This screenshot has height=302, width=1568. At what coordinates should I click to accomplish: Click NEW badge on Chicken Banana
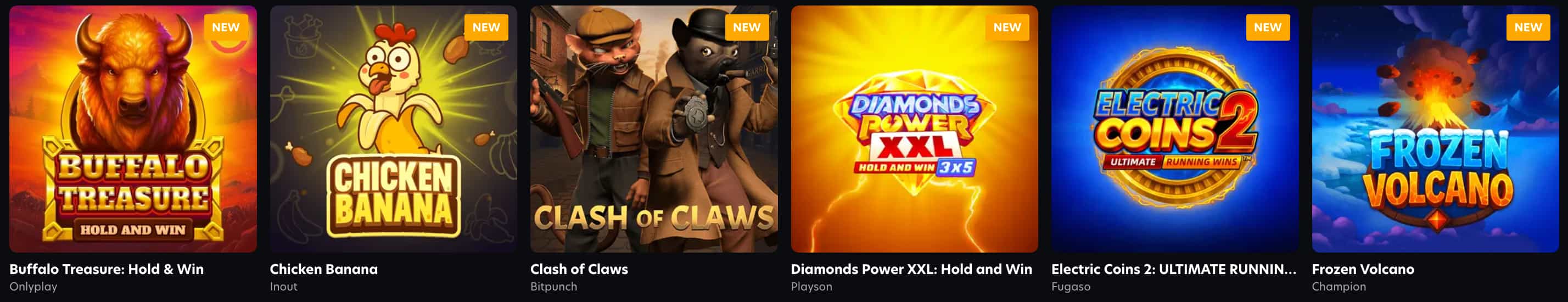(x=486, y=27)
